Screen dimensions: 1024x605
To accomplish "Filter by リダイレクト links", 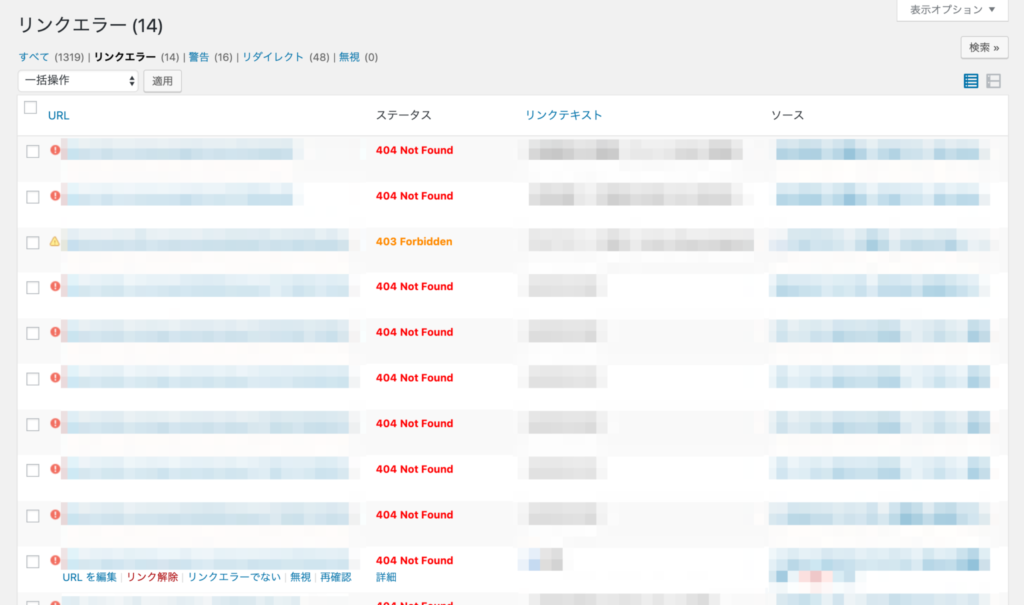I will 273,57.
